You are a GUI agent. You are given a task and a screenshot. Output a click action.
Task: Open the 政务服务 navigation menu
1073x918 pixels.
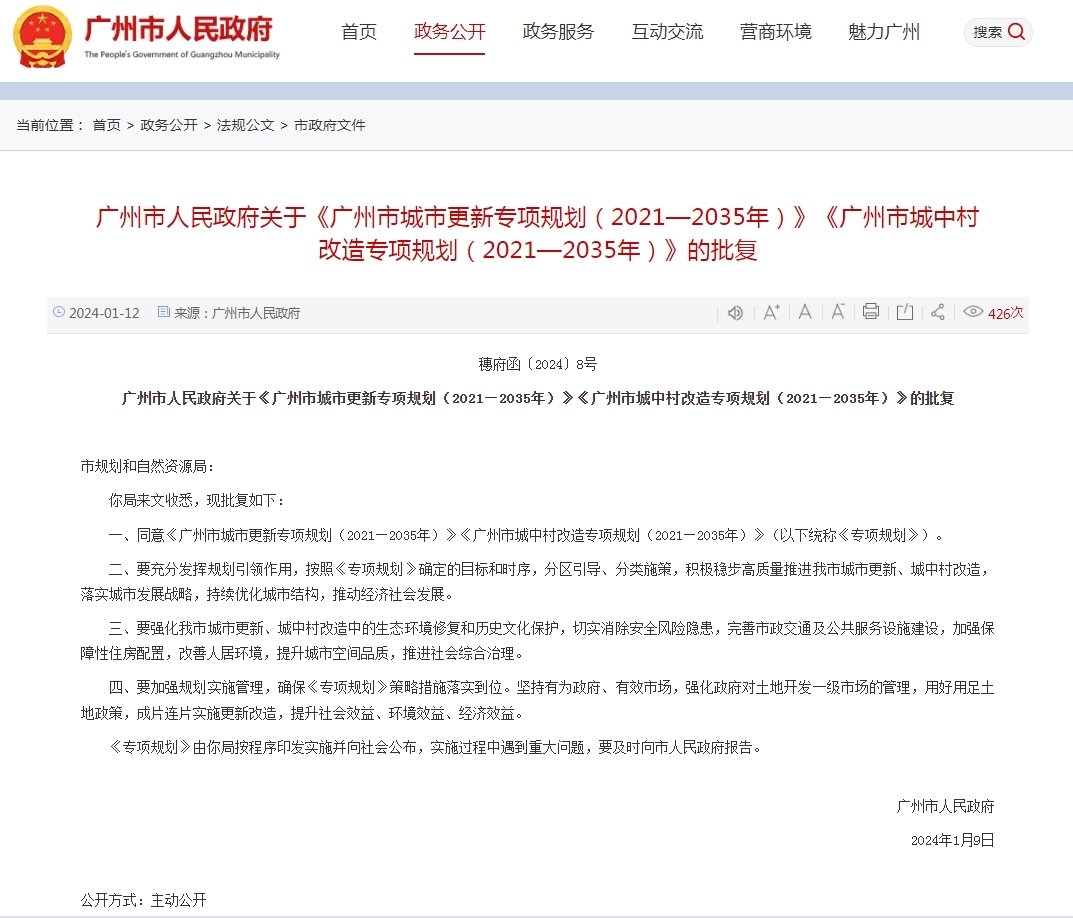point(557,31)
